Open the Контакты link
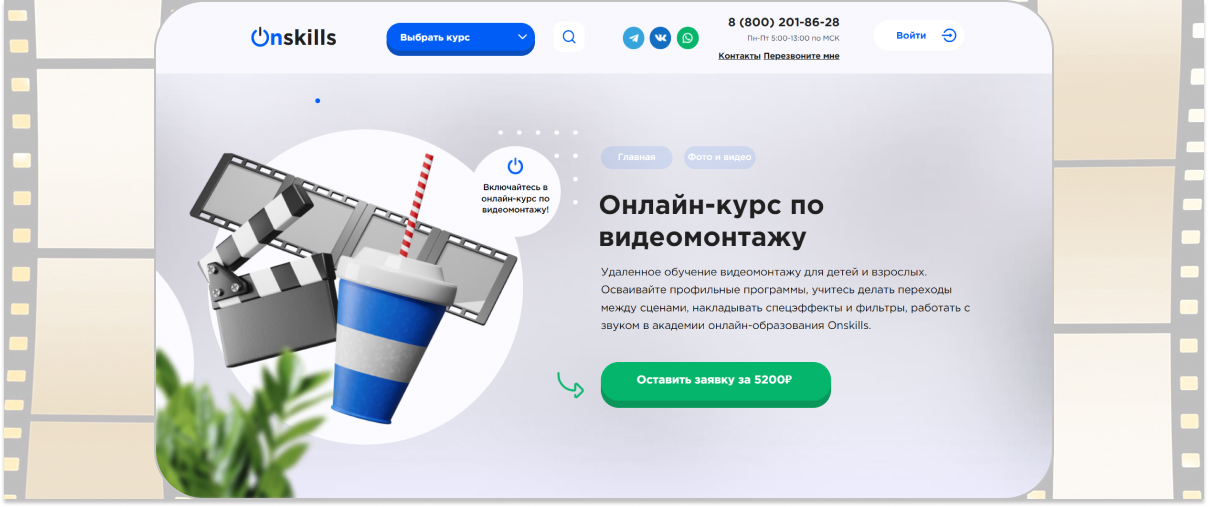The width and height of the screenshot is (1208, 507). point(739,56)
